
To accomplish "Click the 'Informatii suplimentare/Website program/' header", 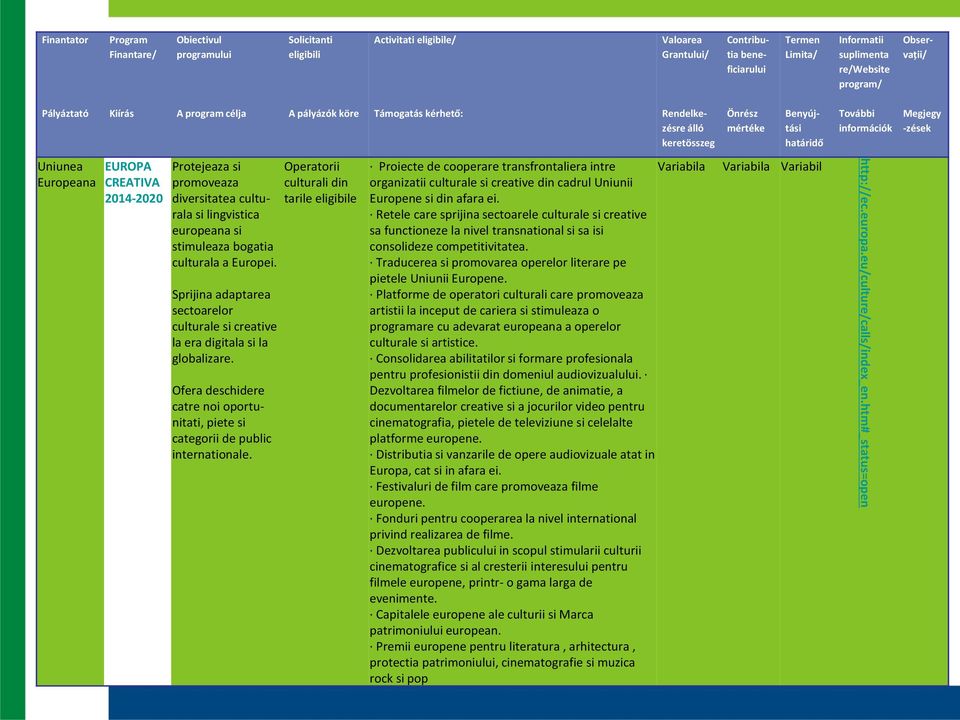I will click(864, 62).
